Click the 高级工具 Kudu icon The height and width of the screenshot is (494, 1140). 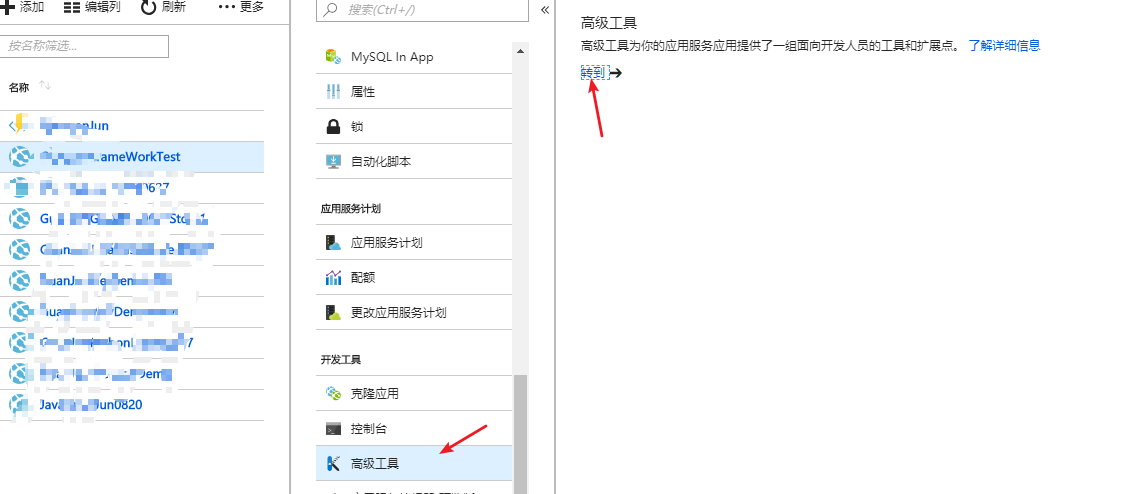click(333, 464)
